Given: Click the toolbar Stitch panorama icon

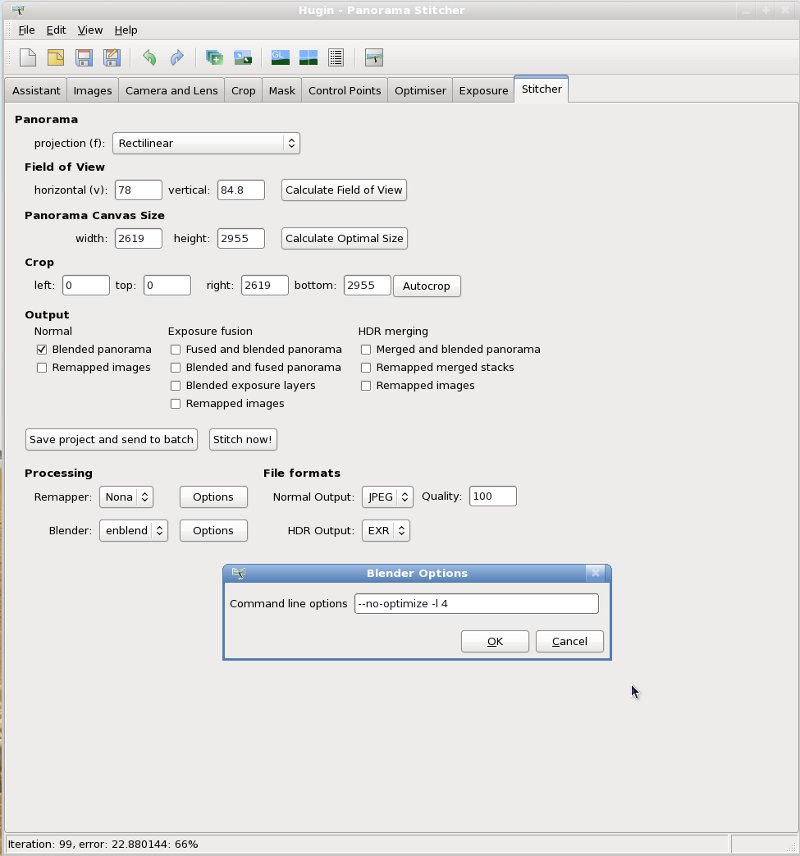Looking at the screenshot, I should tap(374, 57).
